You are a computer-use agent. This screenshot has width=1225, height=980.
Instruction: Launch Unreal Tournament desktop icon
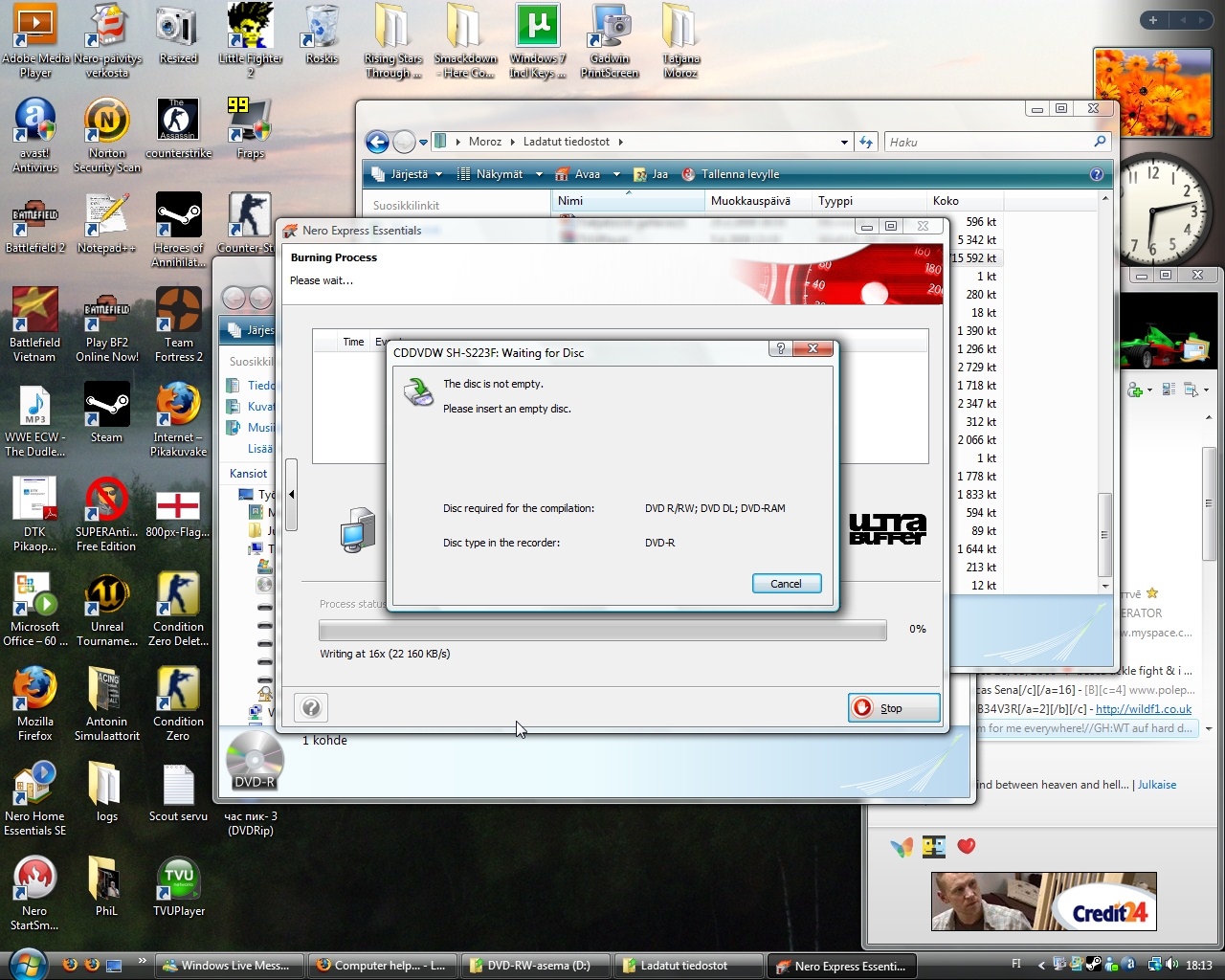click(107, 609)
